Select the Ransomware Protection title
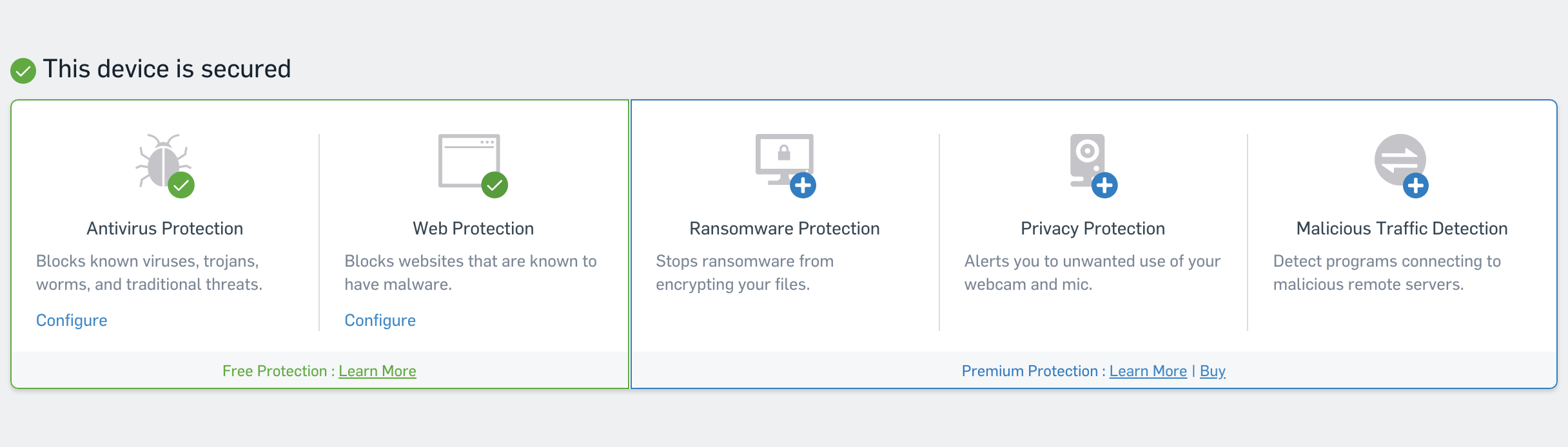 [x=784, y=229]
